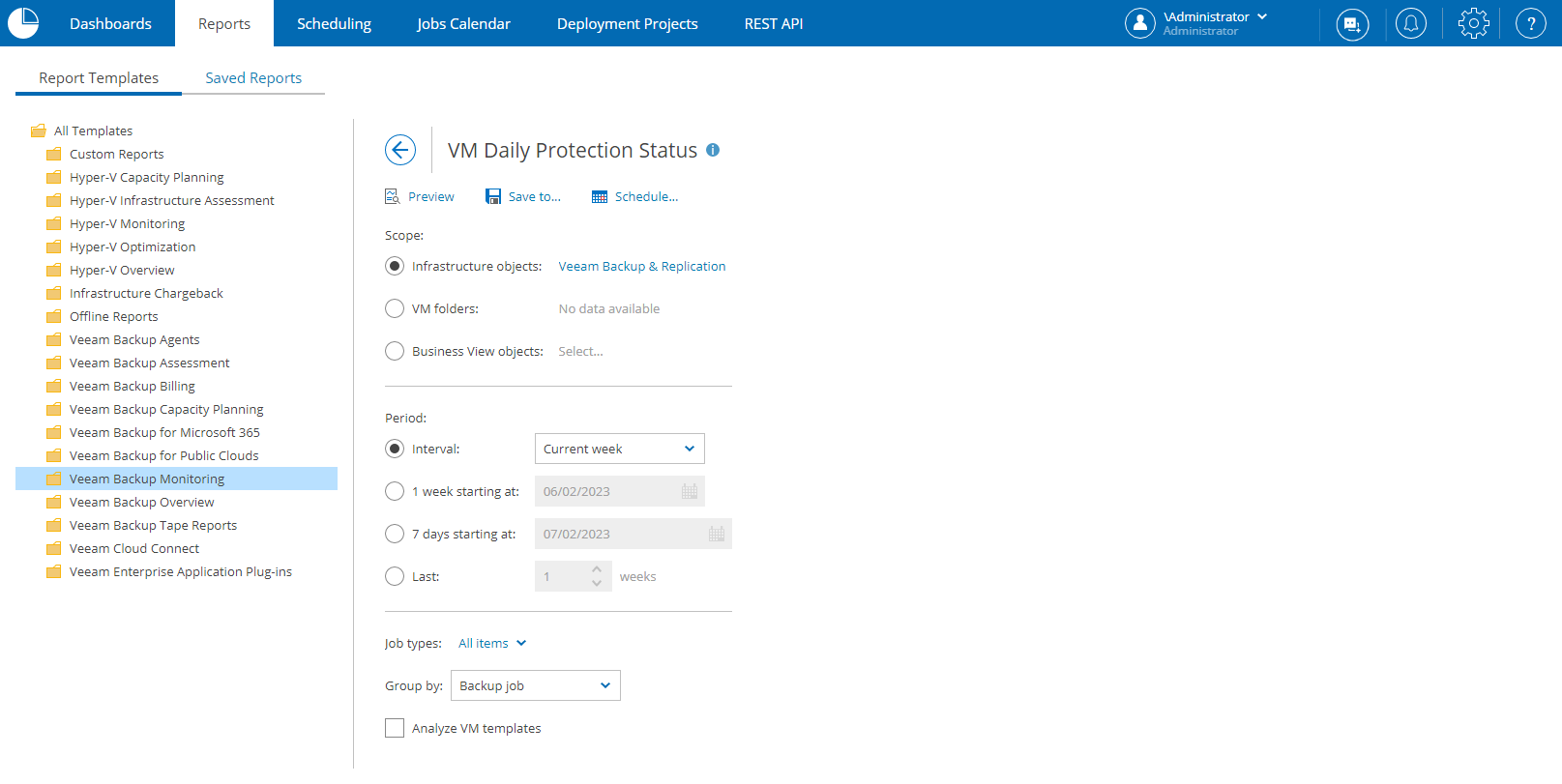The image size is (1562, 784).
Task: Select the Interval radio button
Action: pyautogui.click(x=395, y=449)
